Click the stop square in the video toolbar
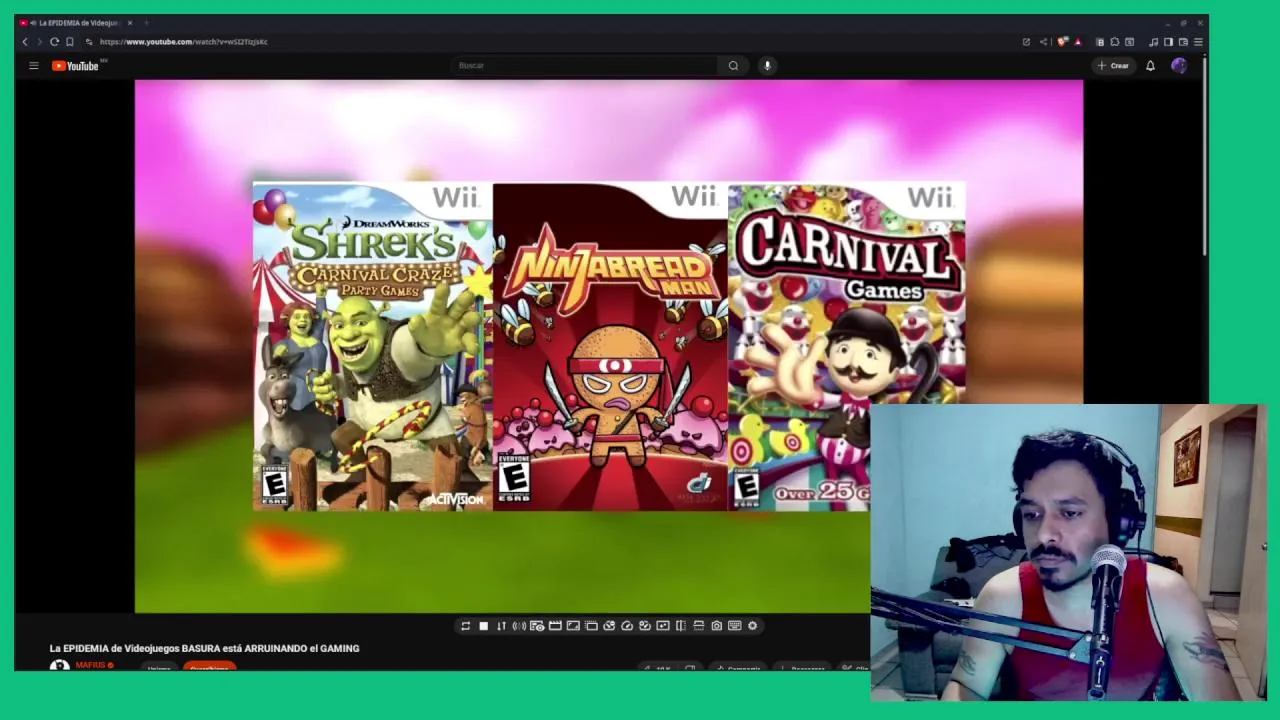This screenshot has height=720, width=1280. [x=484, y=626]
